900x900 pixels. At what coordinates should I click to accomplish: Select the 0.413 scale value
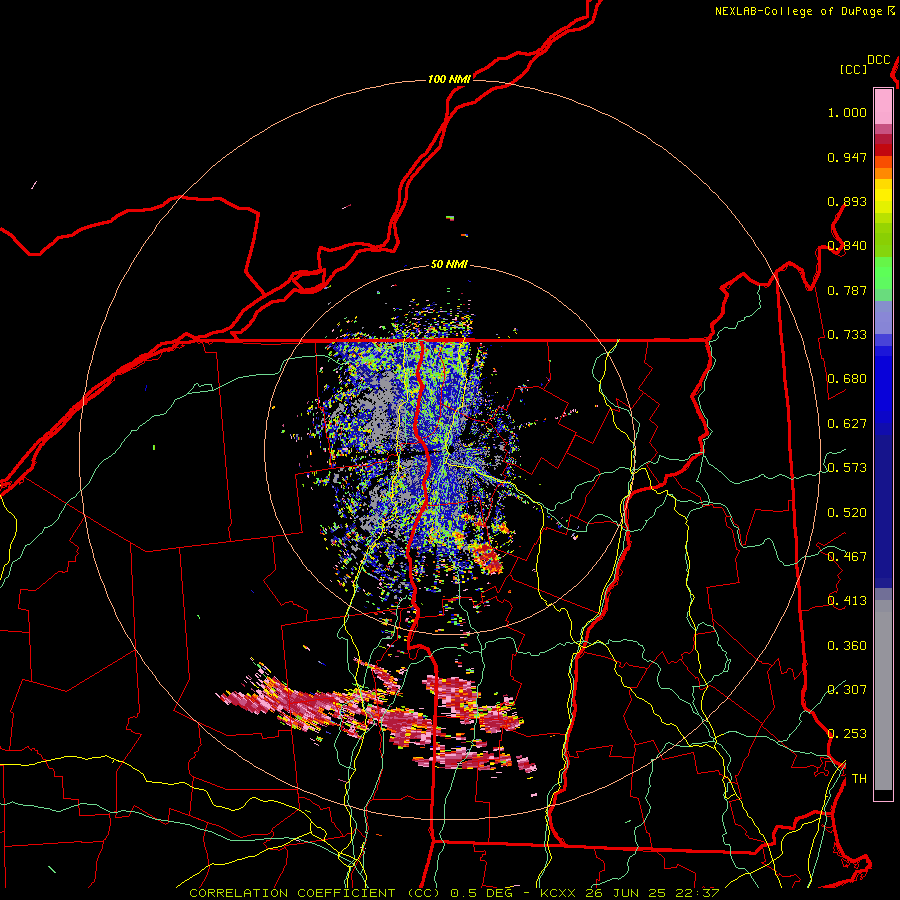[847, 601]
